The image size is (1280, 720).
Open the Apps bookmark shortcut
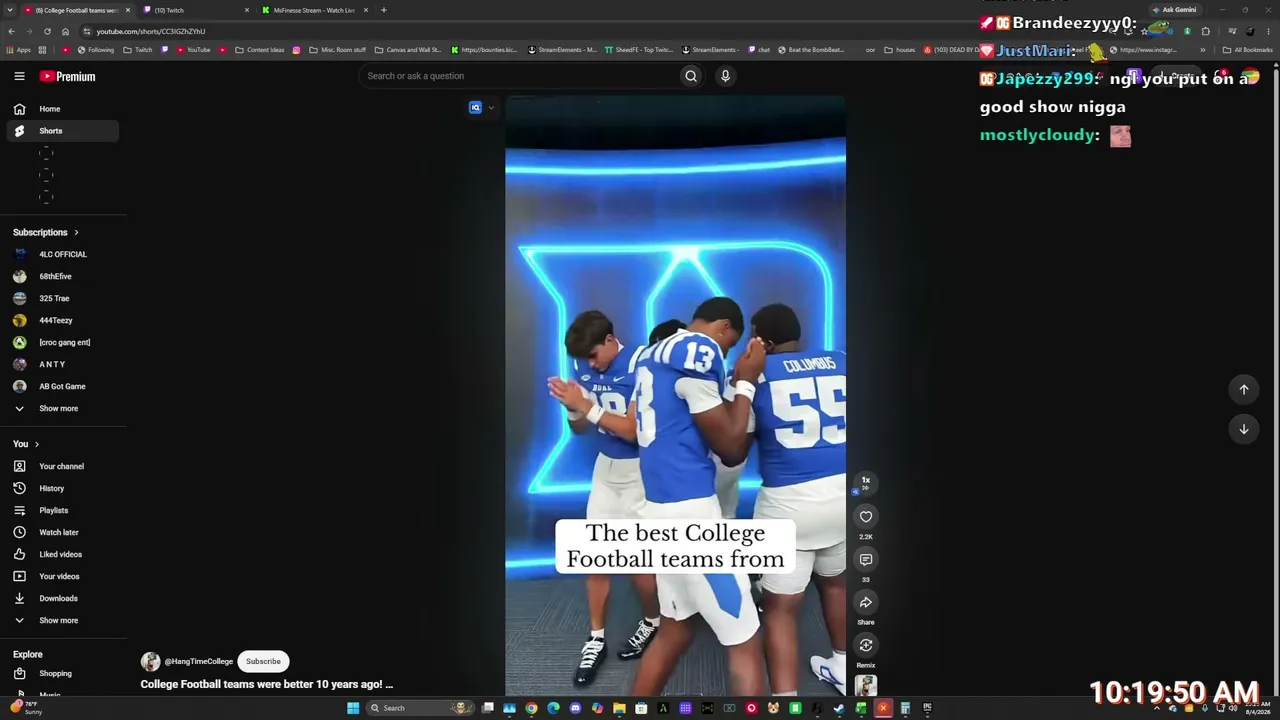coord(18,50)
